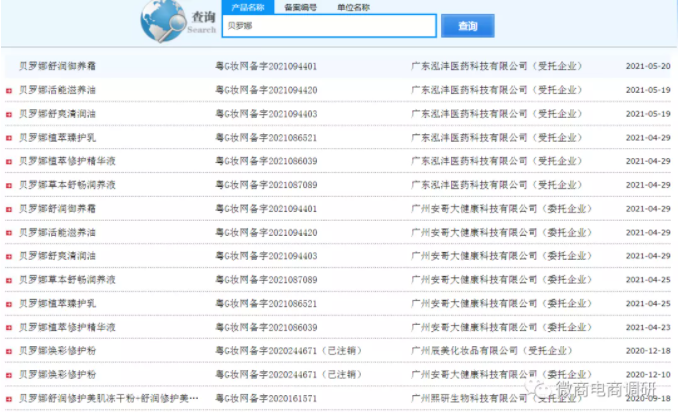Image resolution: width=685 pixels, height=412 pixels.
Task: Open 贝罗娜舒润修护美肌冻干粉+舒润修护美… entry
Action: click(109, 398)
